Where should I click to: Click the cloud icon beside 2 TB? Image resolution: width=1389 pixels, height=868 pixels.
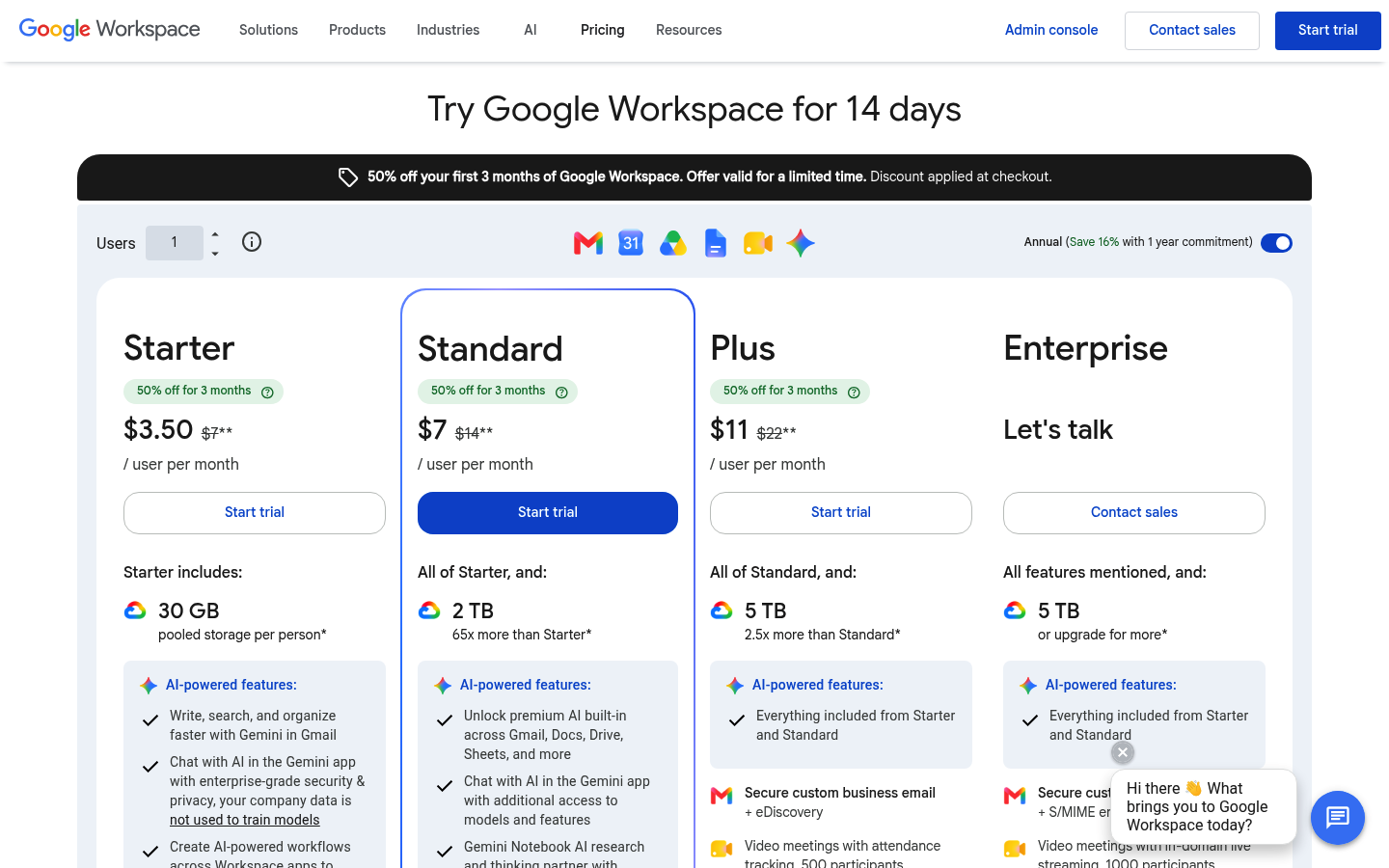coord(429,610)
